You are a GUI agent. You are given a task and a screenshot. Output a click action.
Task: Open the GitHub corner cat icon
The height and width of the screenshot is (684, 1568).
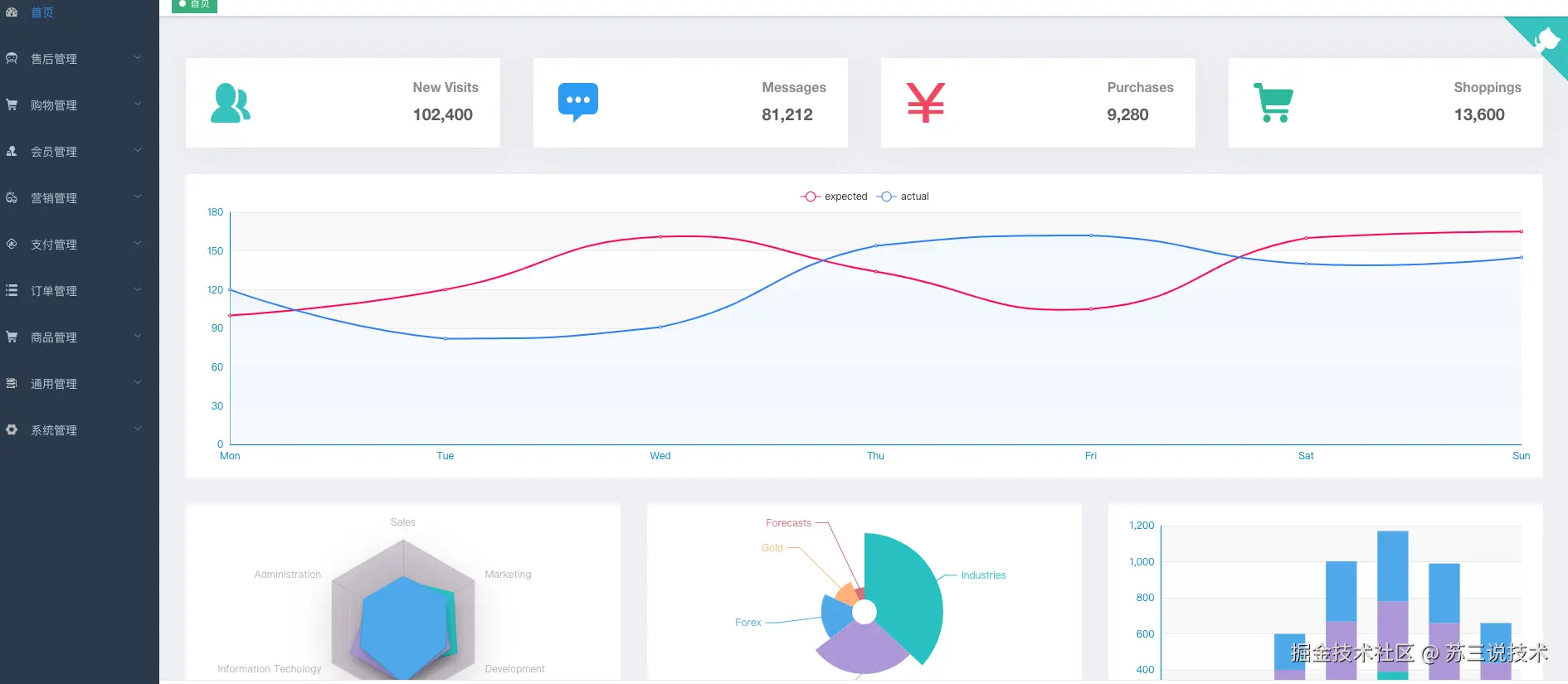coord(1546,39)
